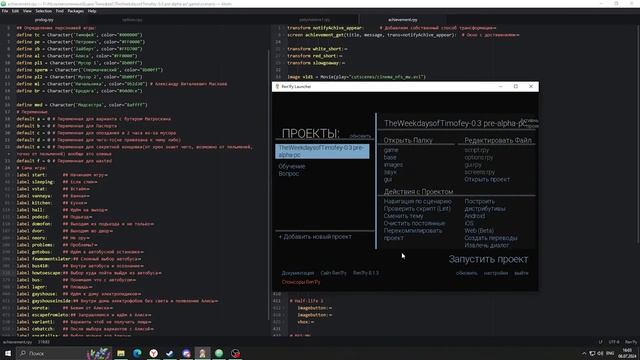Click UTF-8 encoding in Atom status bar
The width and height of the screenshot is (640, 360).
[614, 342]
